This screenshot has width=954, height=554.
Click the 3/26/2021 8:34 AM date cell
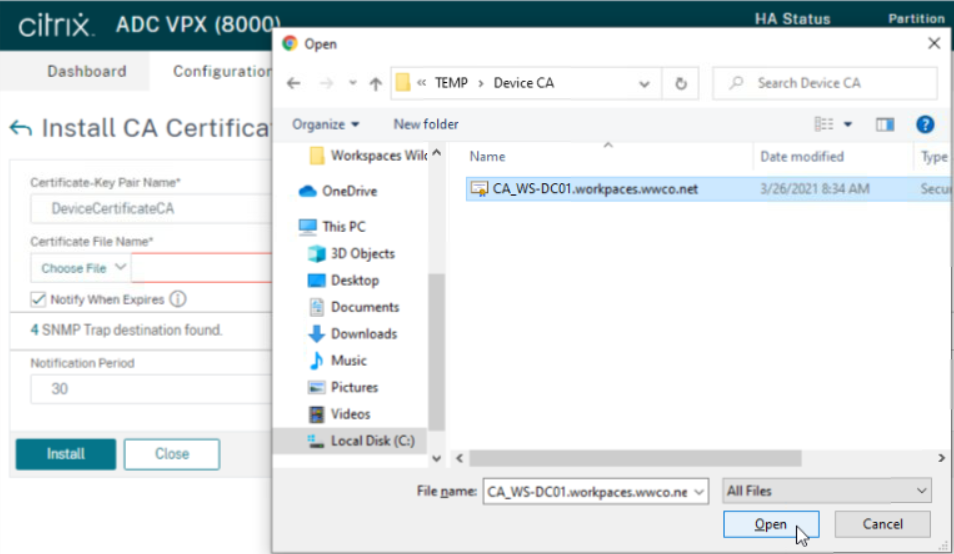coord(815,189)
